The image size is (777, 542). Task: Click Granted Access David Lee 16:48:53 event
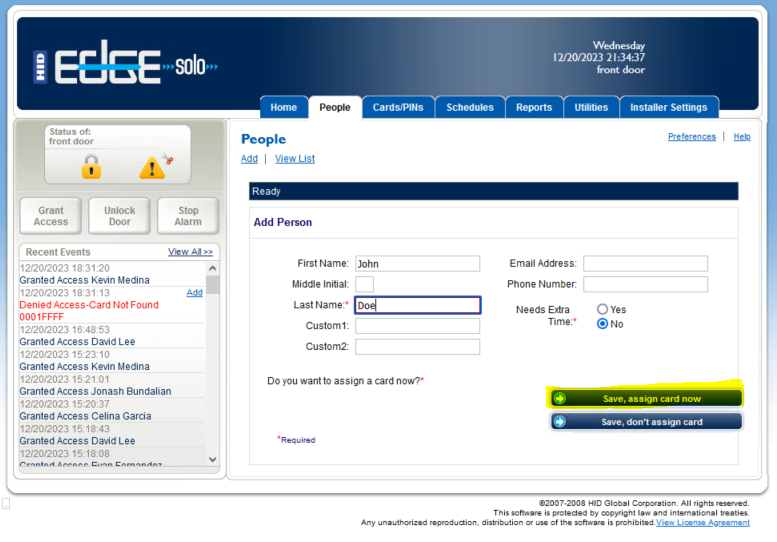click(77, 341)
